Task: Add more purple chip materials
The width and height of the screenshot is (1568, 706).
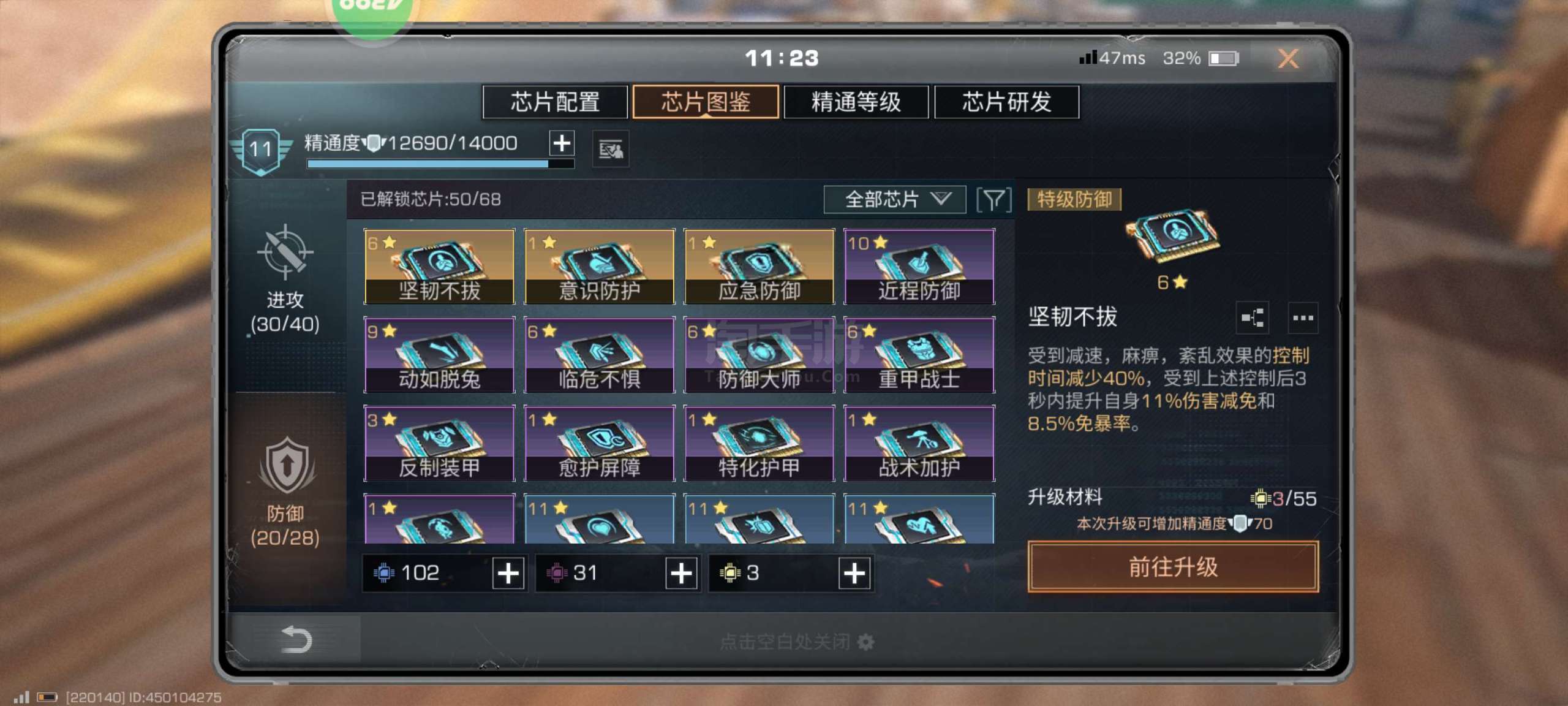Action: pos(681,574)
